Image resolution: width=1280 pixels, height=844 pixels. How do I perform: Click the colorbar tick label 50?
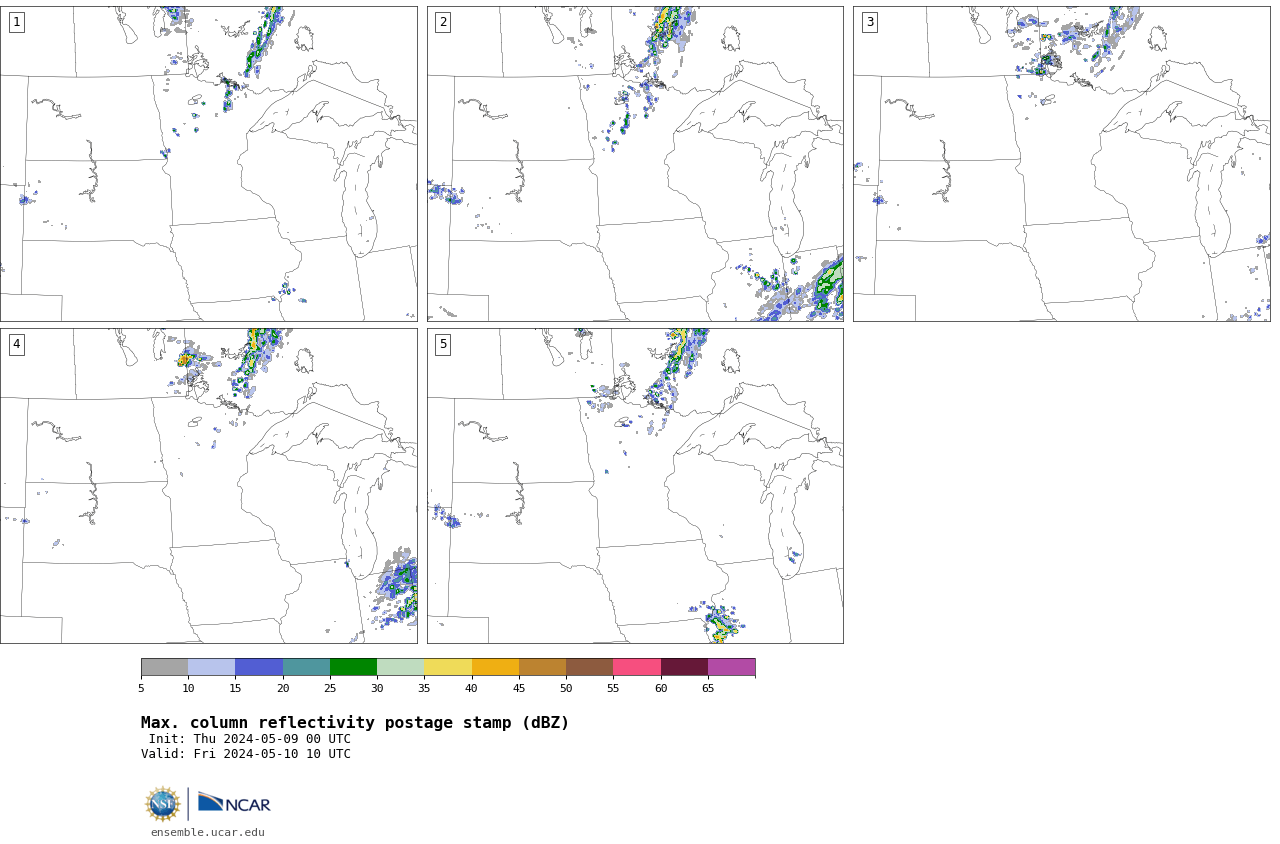[566, 688]
